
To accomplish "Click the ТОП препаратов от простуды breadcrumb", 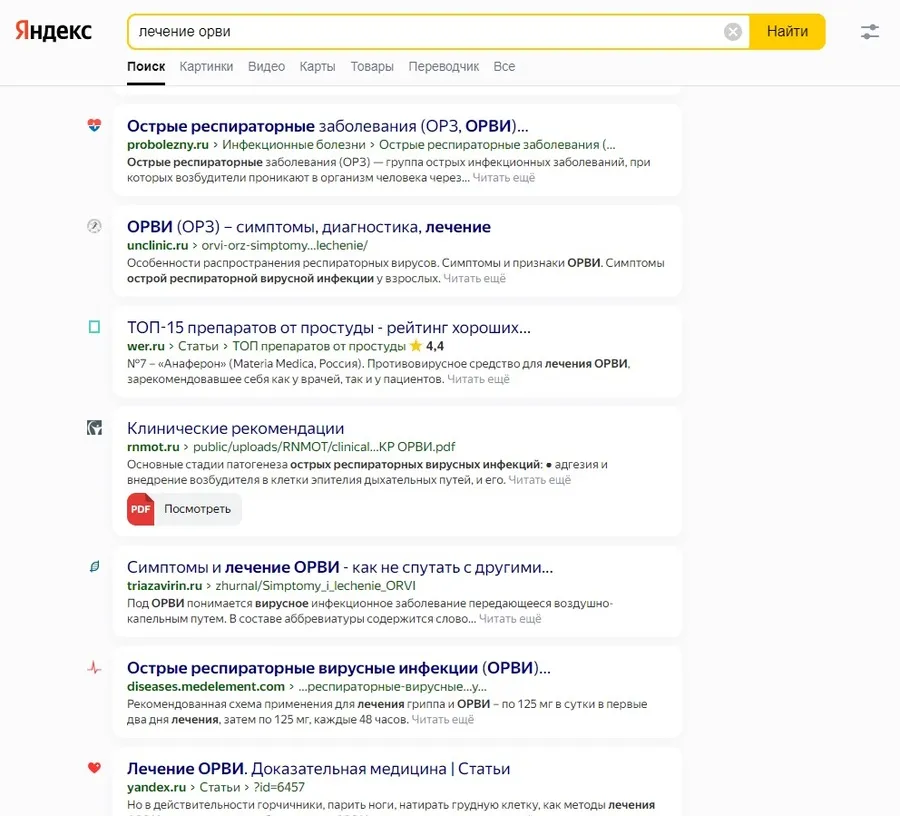I will click(x=319, y=346).
